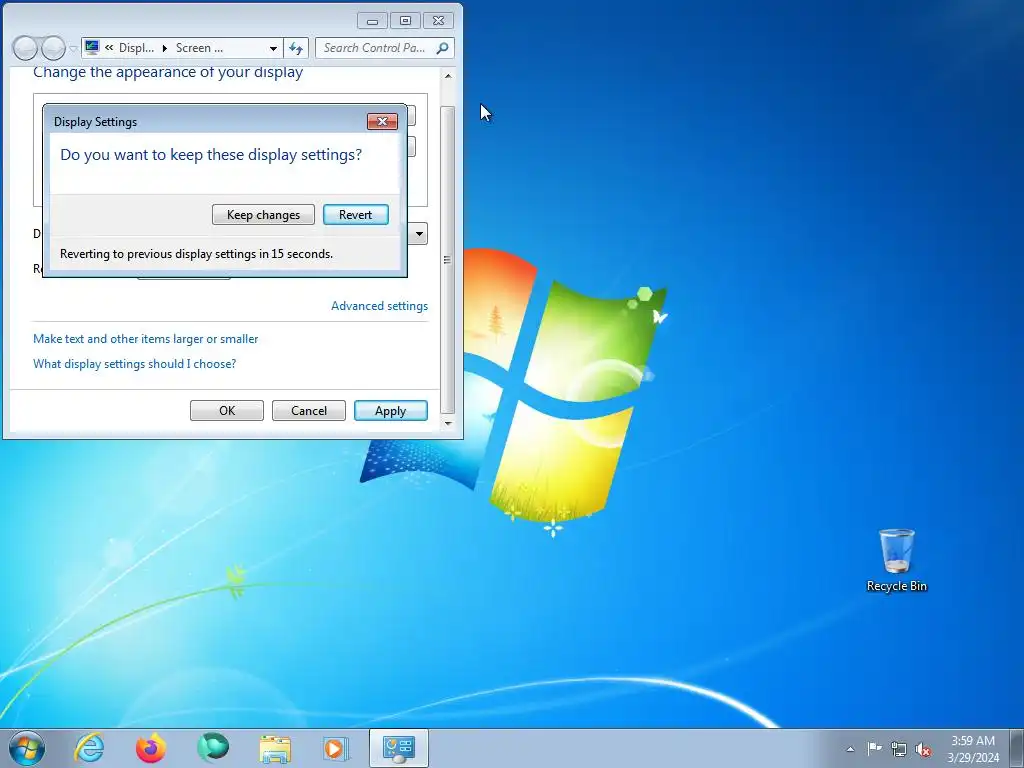1024x768 pixels.
Task: Click the Apply button
Action: tap(391, 411)
